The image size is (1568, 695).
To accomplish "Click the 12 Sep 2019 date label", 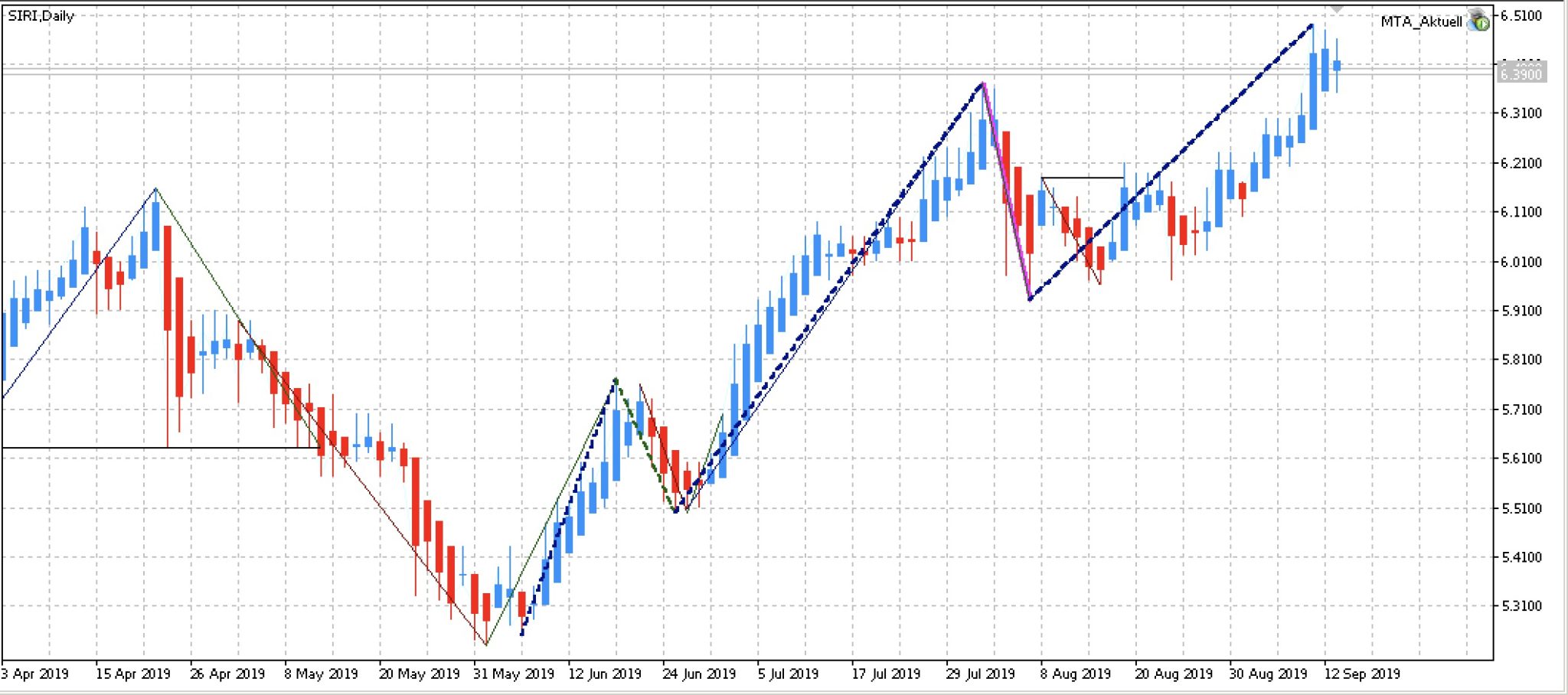I will tap(1362, 674).
